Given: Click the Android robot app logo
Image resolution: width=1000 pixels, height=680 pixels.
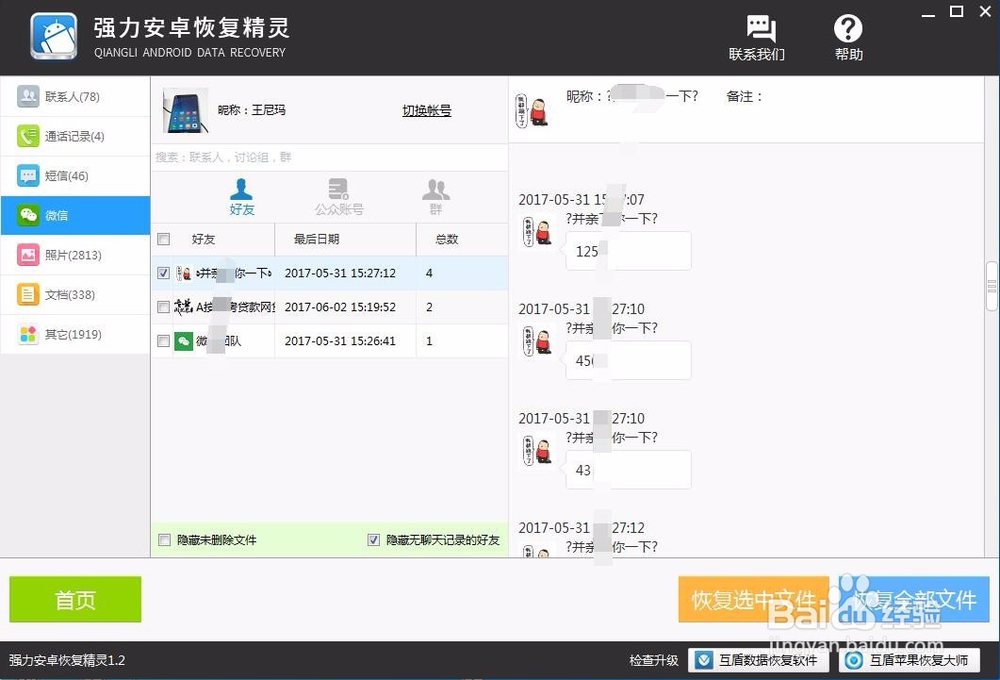Looking at the screenshot, I should 54,36.
